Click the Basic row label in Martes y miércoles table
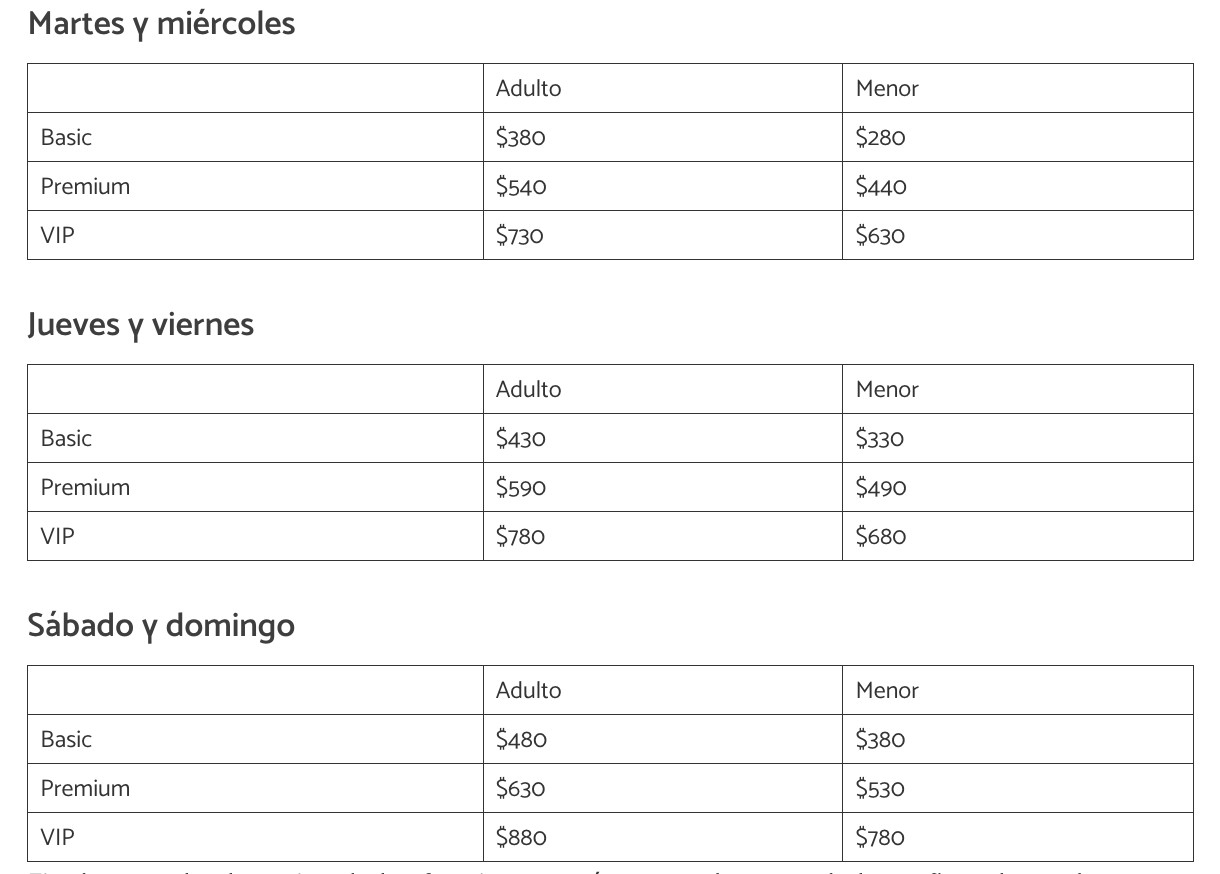Screen dimensions: 1220x874 [66, 138]
